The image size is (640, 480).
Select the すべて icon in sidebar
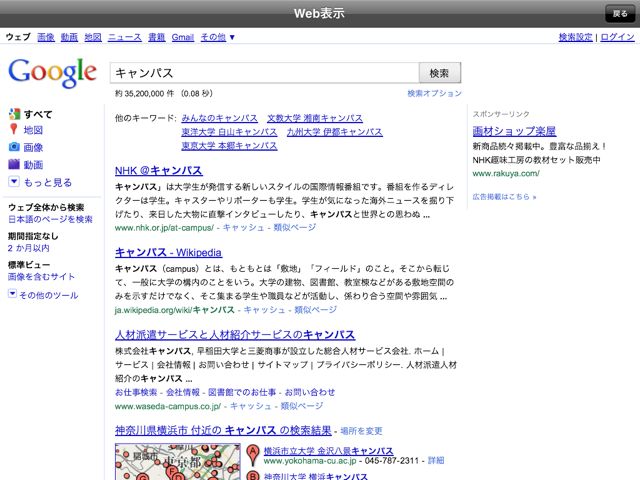14,114
